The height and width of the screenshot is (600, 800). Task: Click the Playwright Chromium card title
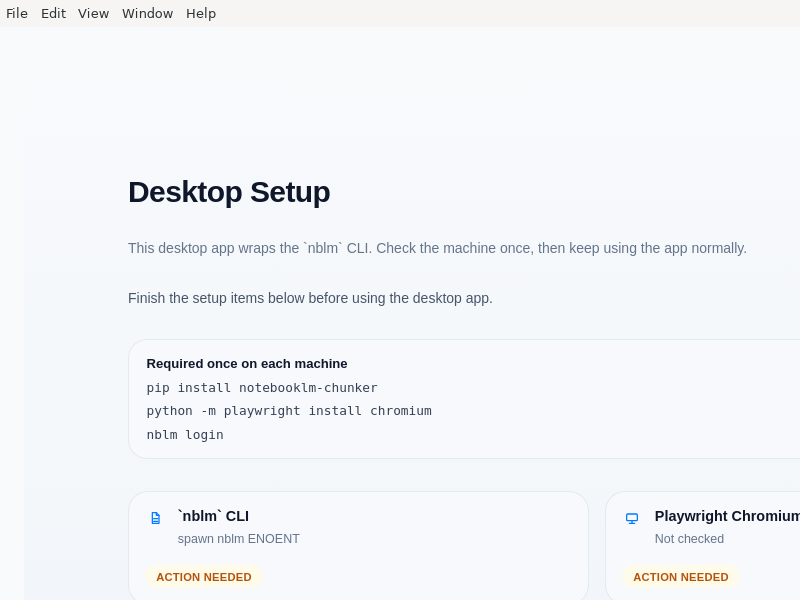click(x=727, y=516)
